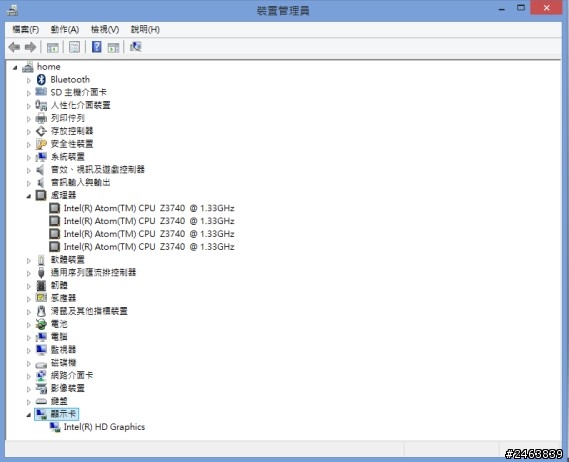Expand the 系統裝置 category
Image resolution: width=569 pixels, height=462 pixels.
coord(29,158)
